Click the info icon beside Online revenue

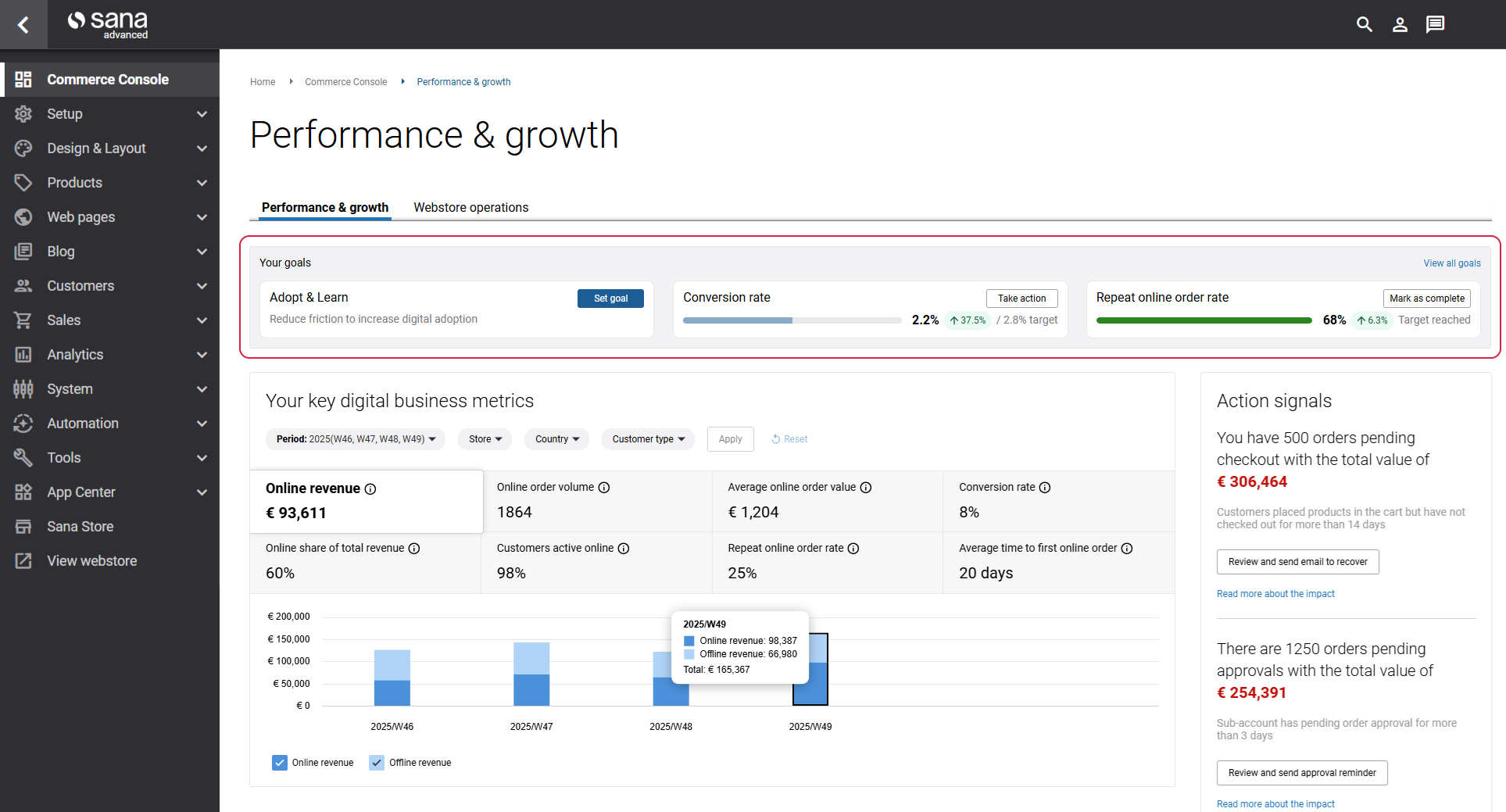370,489
